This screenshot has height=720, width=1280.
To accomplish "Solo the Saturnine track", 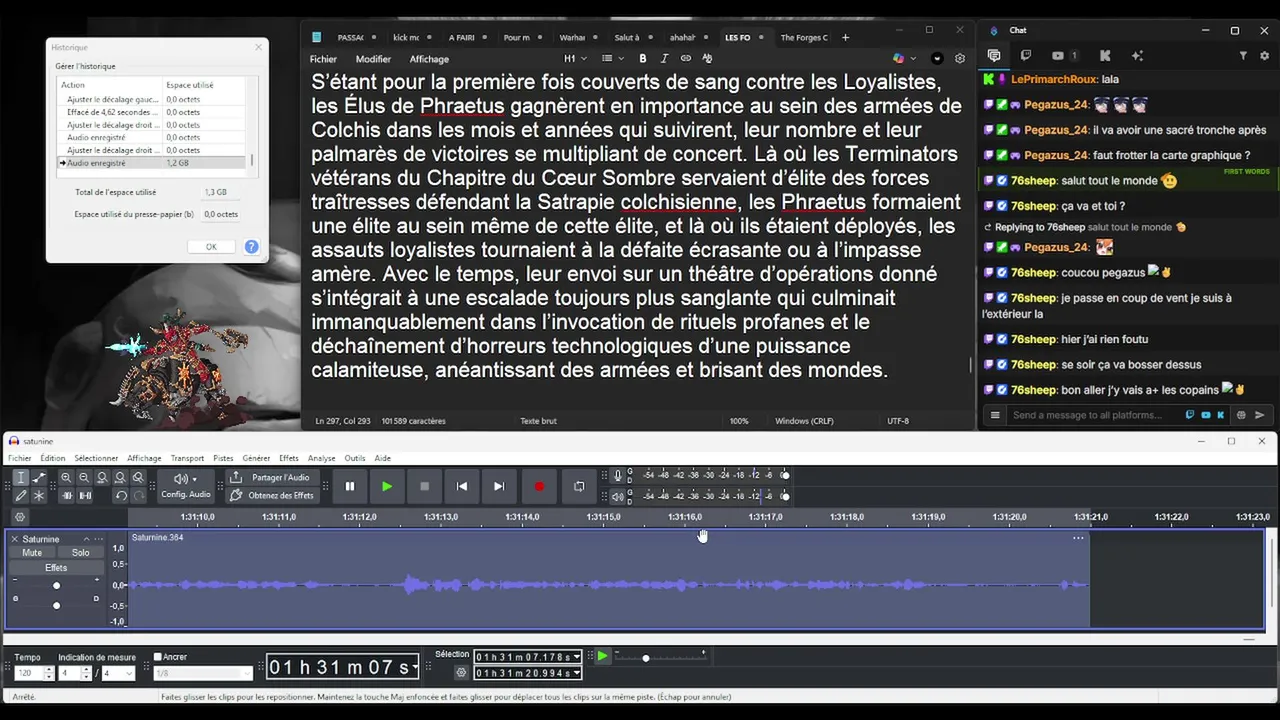I will (x=80, y=552).
